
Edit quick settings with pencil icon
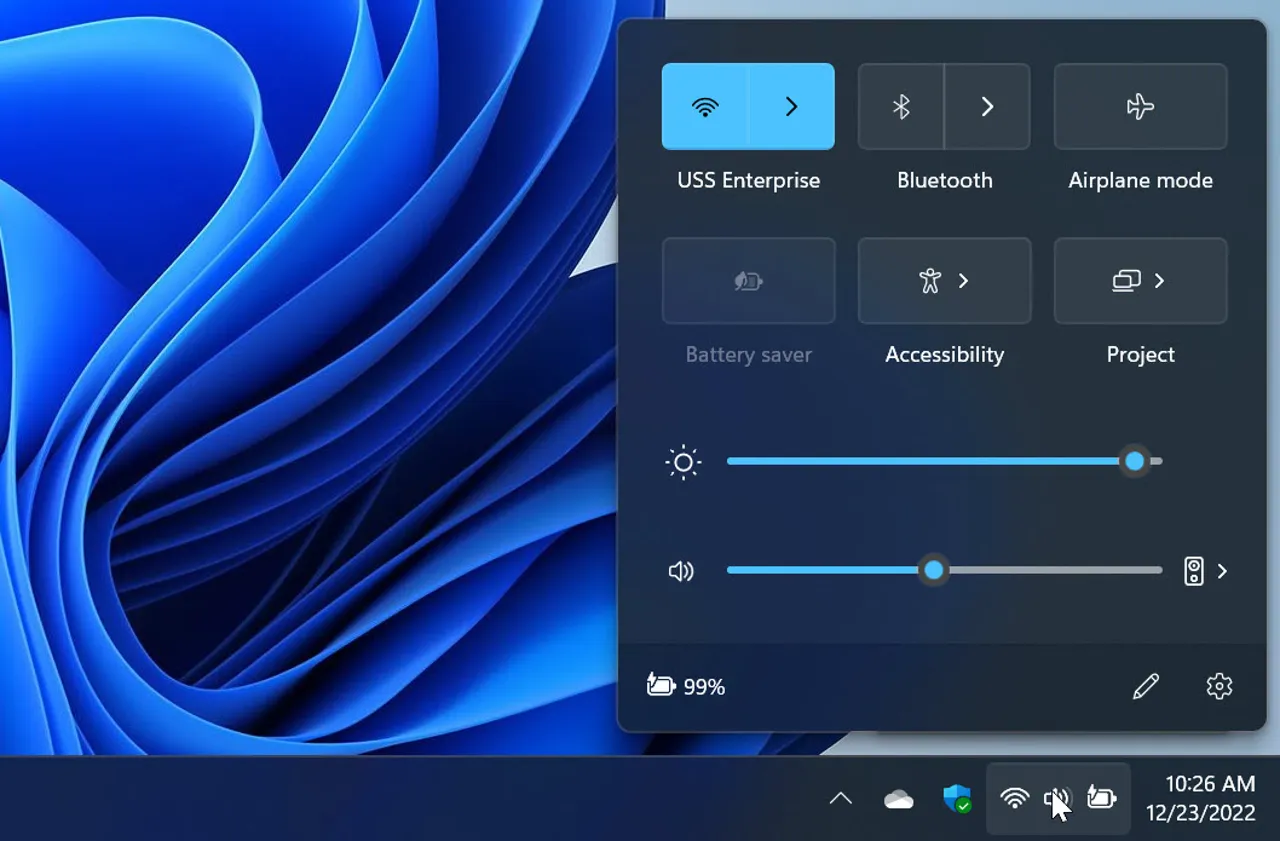(1145, 687)
